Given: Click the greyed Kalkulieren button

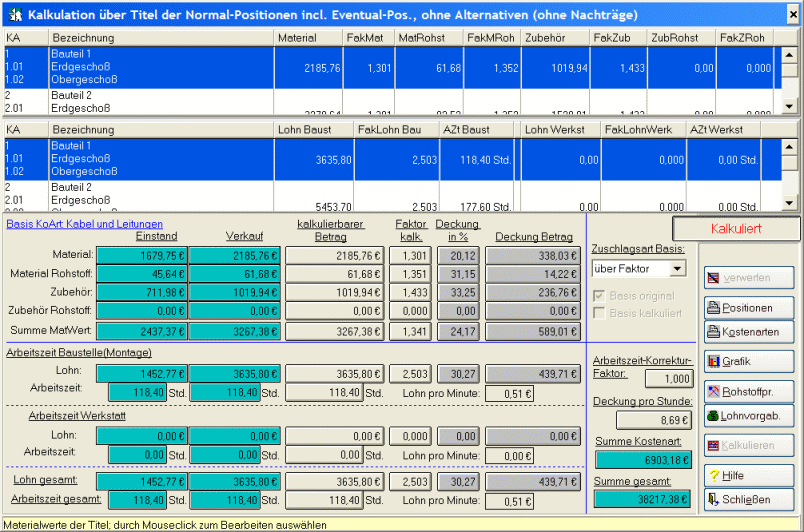Looking at the screenshot, I should 749,445.
